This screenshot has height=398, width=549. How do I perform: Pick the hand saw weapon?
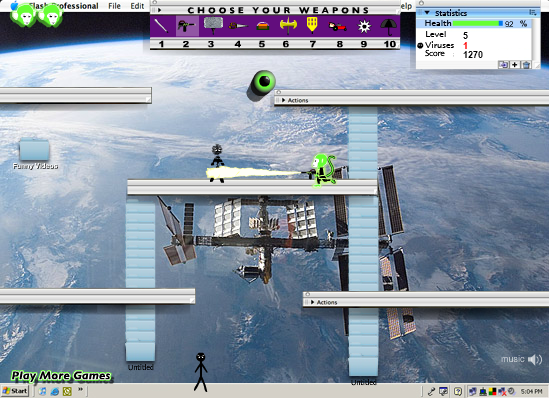[238, 26]
